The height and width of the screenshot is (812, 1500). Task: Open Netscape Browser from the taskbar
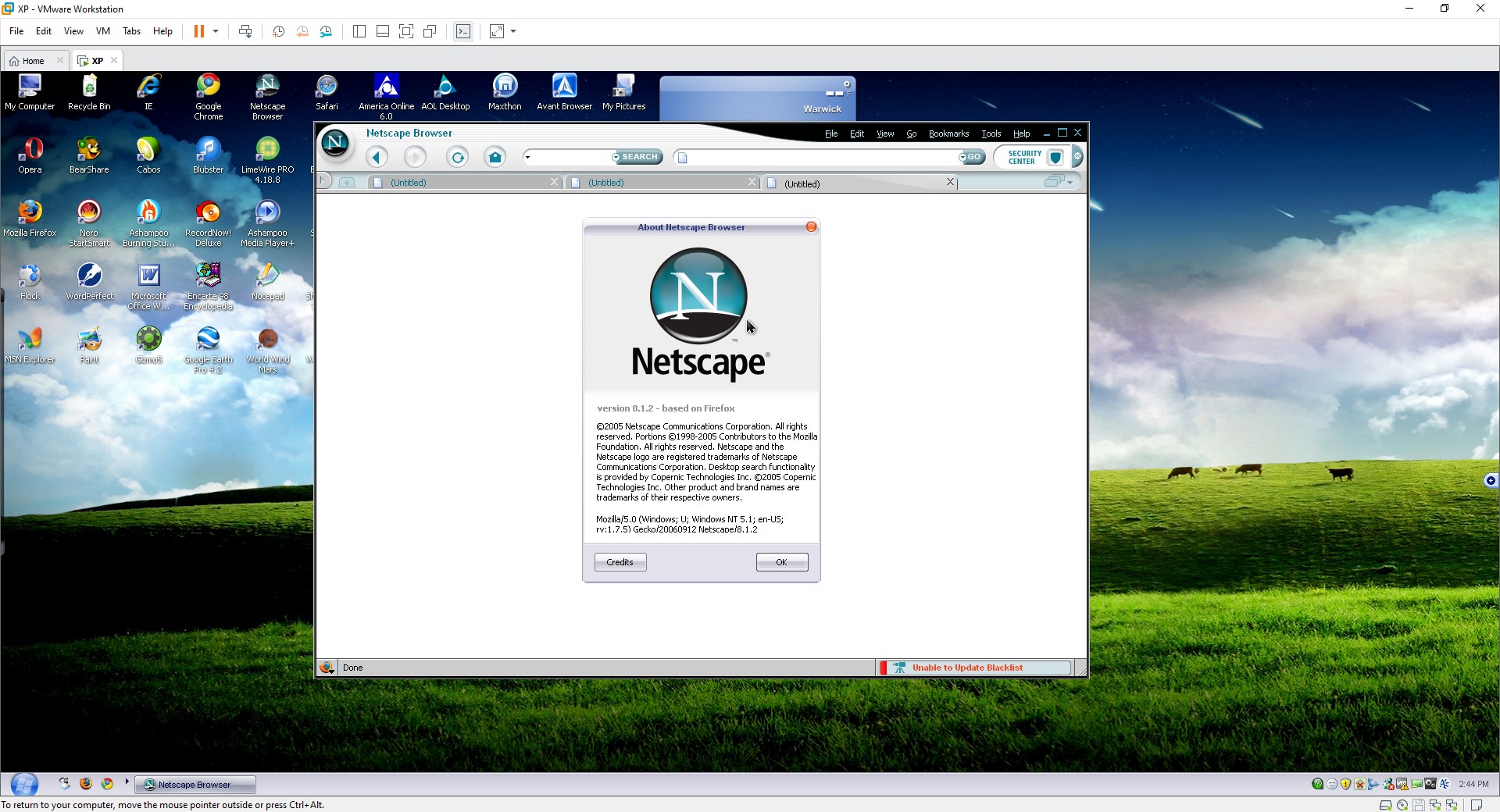[x=195, y=785]
